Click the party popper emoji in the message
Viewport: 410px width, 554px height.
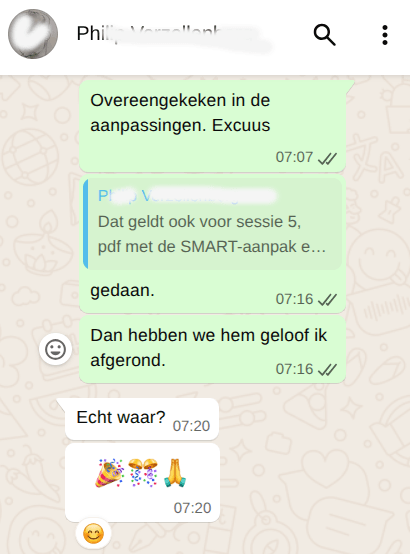[x=109, y=473]
